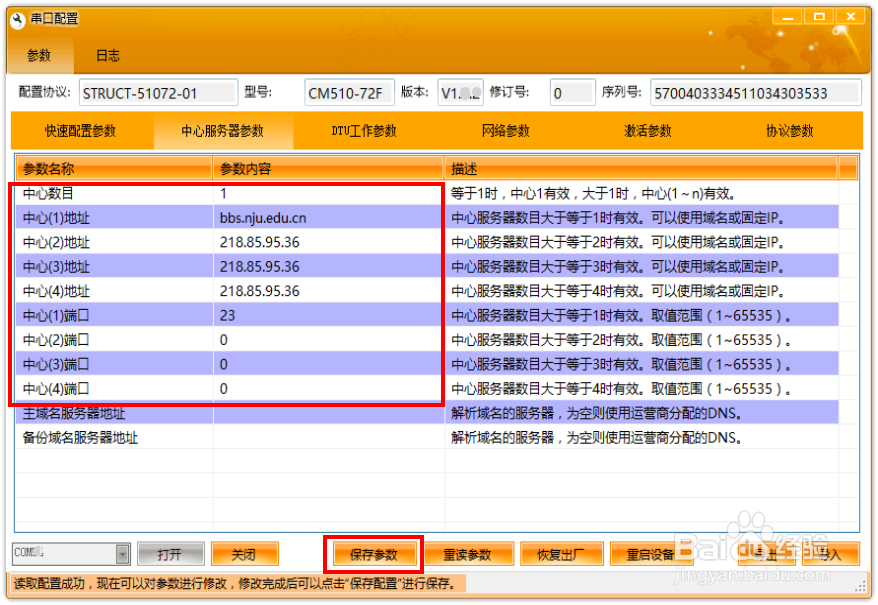Image resolution: width=878 pixels, height=605 pixels.
Task: Open the 中心服务器参数 tab
Action: coord(222,131)
